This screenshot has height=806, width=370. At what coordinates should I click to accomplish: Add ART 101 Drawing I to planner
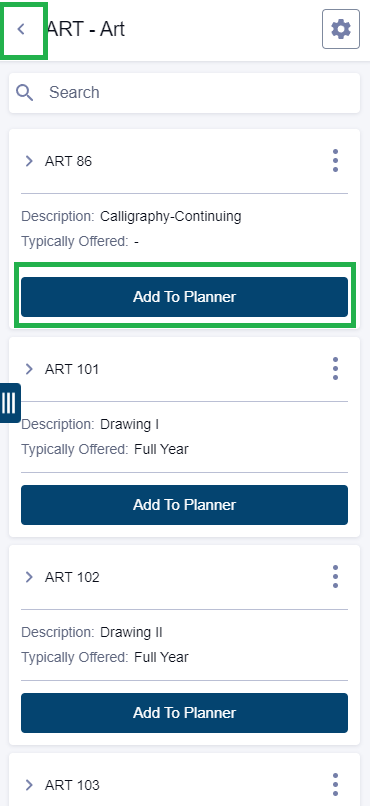point(184,505)
